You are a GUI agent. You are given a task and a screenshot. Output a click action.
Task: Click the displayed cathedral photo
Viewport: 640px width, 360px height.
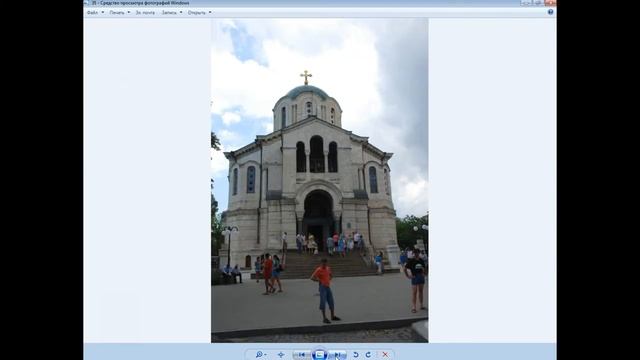click(x=320, y=180)
